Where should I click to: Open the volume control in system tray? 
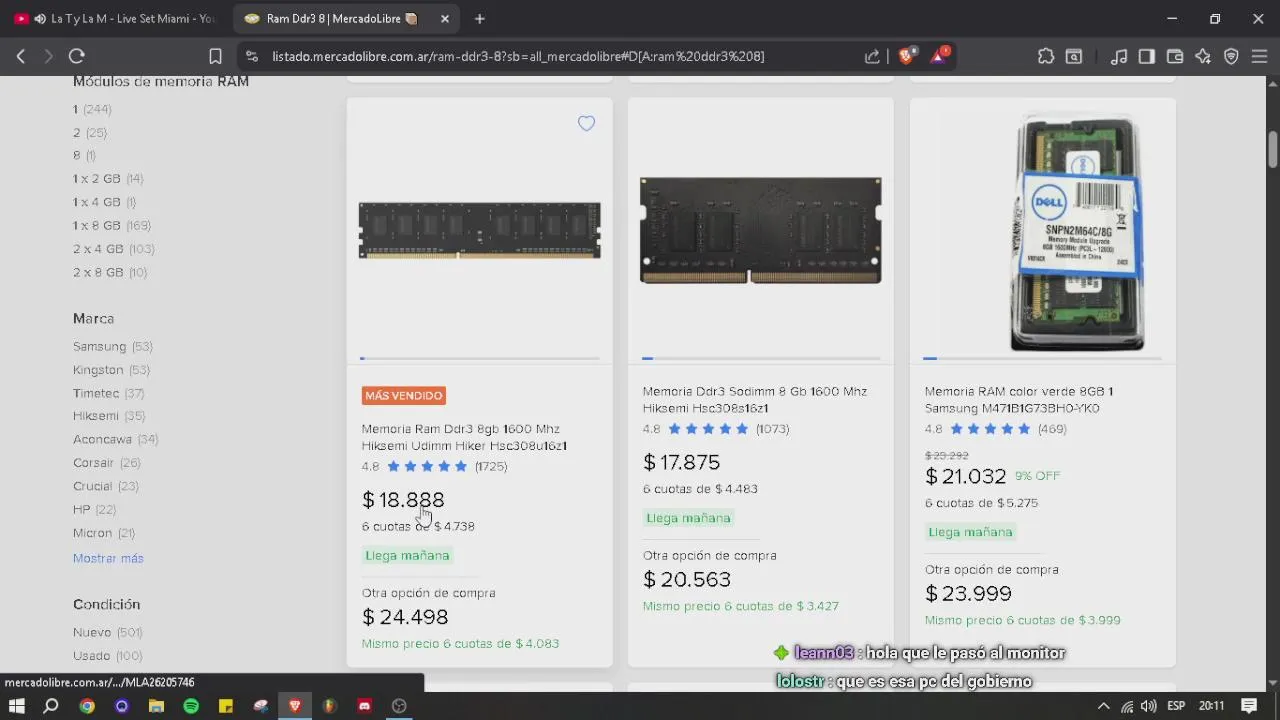point(1149,706)
